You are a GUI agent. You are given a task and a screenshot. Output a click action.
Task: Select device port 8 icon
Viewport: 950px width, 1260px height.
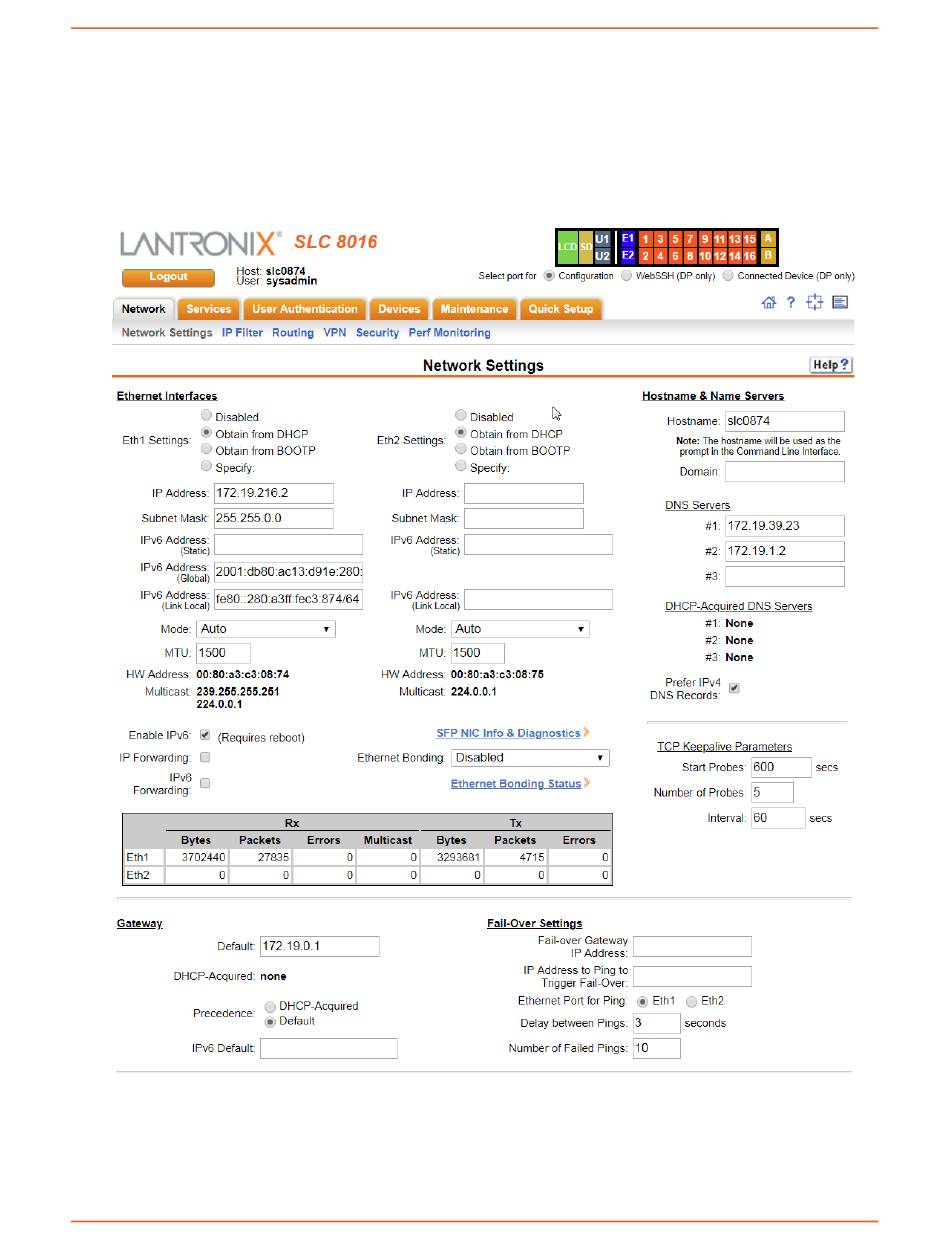pyautogui.click(x=691, y=255)
